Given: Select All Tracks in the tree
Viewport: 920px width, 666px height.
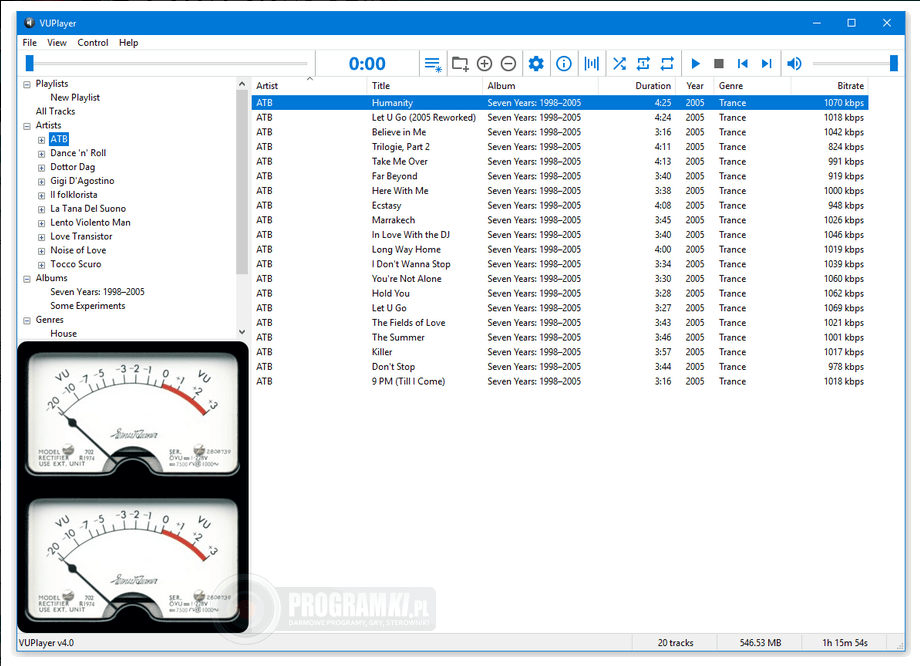Looking at the screenshot, I should [55, 111].
